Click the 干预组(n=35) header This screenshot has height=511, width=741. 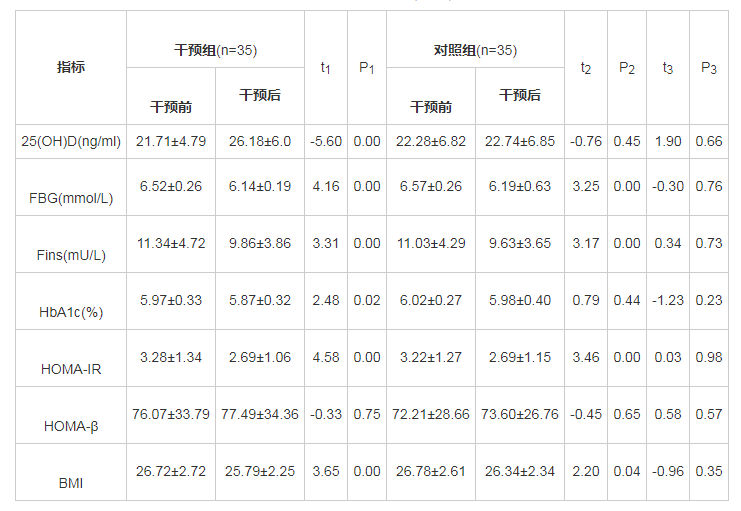[215, 50]
